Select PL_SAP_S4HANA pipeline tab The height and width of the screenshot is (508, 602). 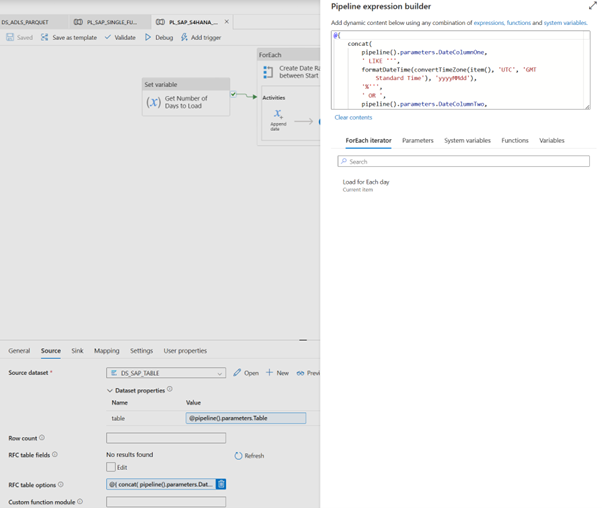click(187, 22)
